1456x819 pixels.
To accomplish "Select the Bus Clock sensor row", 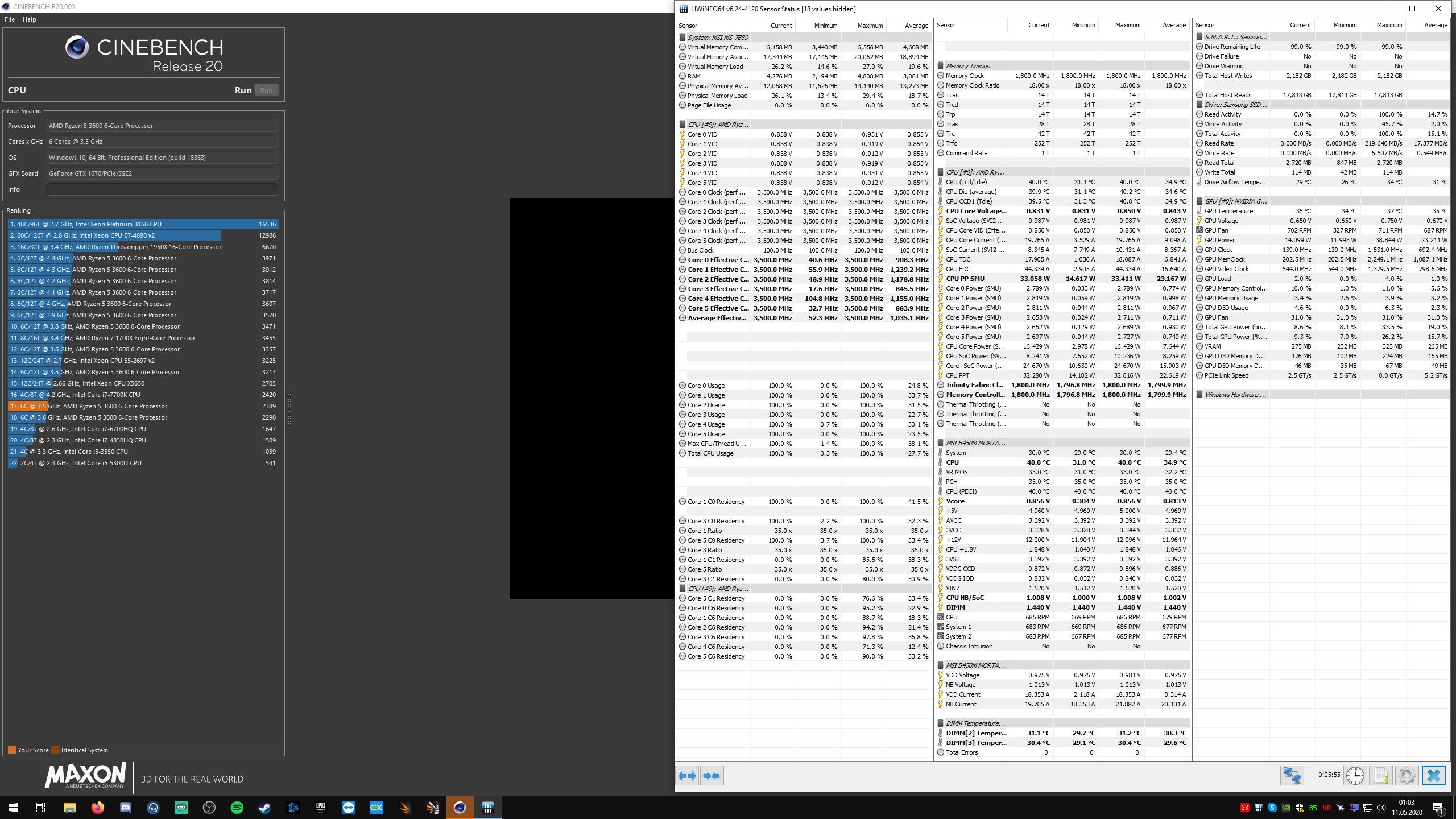I will pyautogui.click(x=804, y=250).
